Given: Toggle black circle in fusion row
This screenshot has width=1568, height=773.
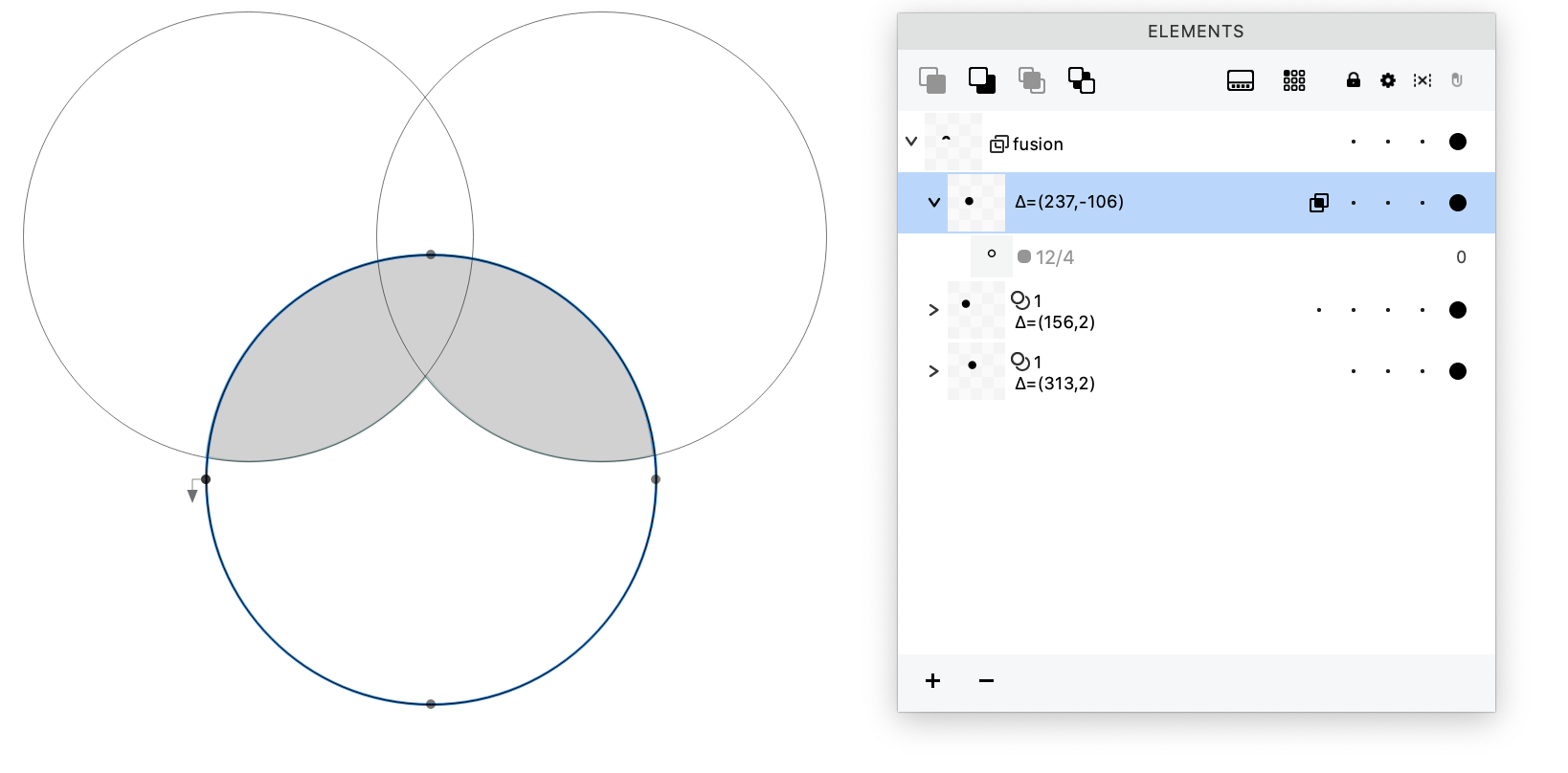Looking at the screenshot, I should pyautogui.click(x=1458, y=142).
